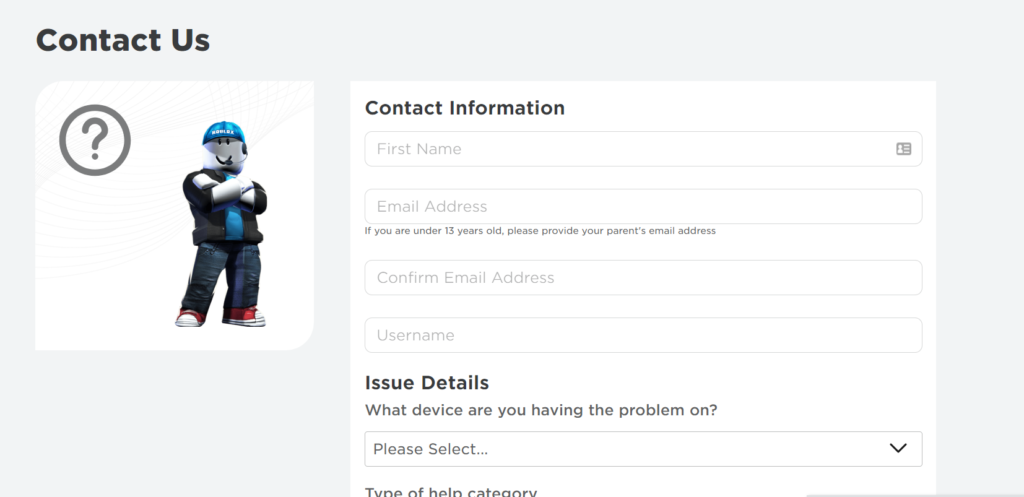Click the autofill contact card icon
This screenshot has width=1024, height=497.
[x=903, y=149]
